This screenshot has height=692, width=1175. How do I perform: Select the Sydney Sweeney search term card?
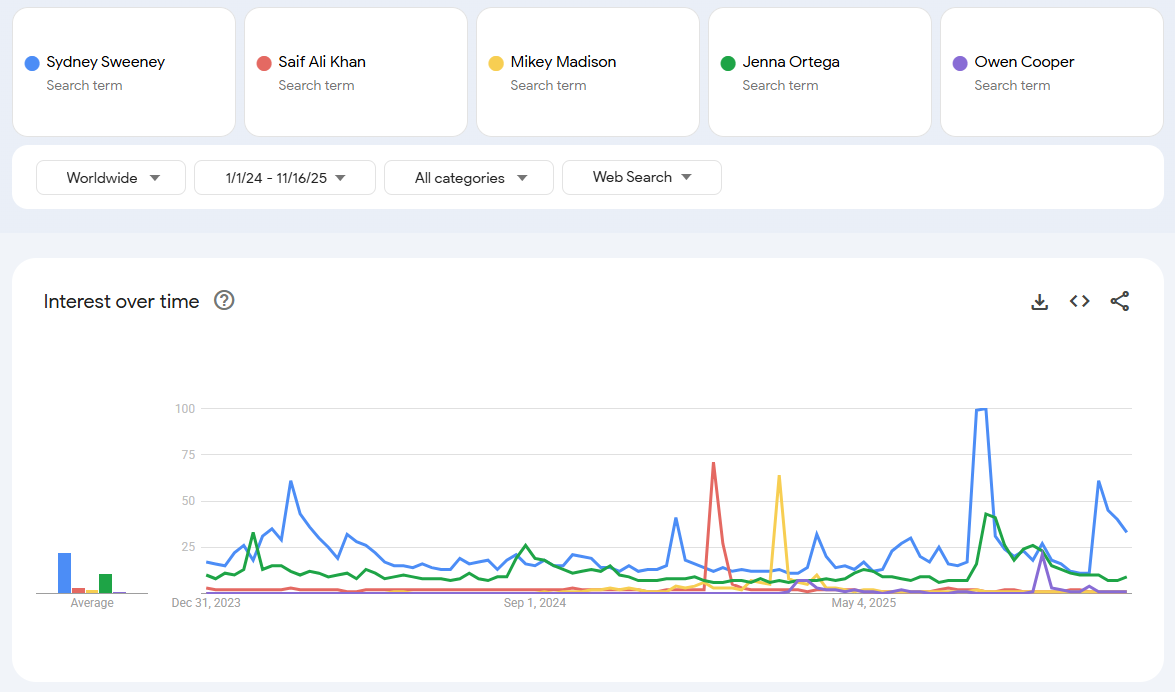tap(123, 72)
